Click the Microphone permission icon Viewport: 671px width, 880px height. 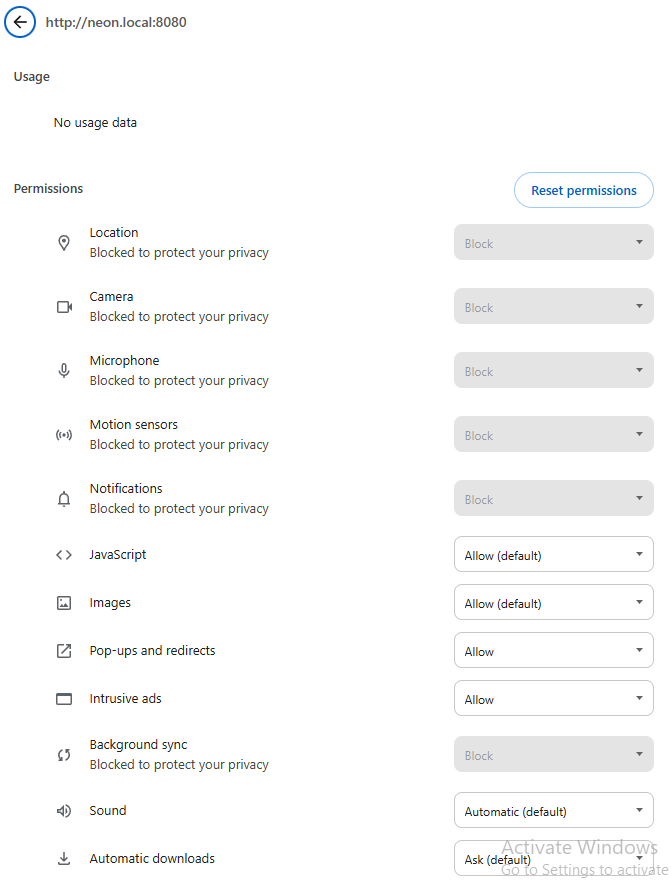pos(64,370)
